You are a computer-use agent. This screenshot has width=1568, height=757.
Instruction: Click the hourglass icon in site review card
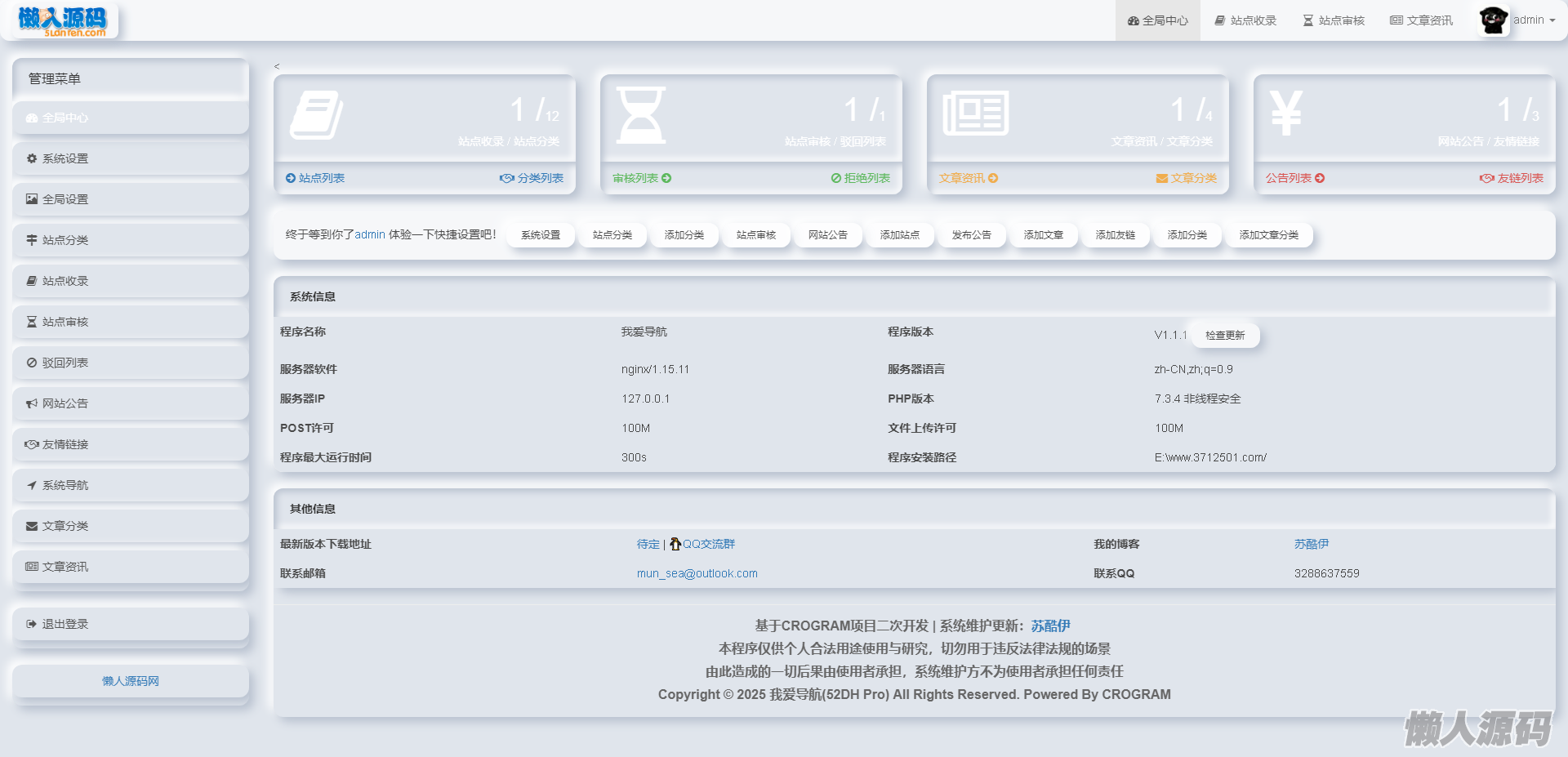point(641,115)
